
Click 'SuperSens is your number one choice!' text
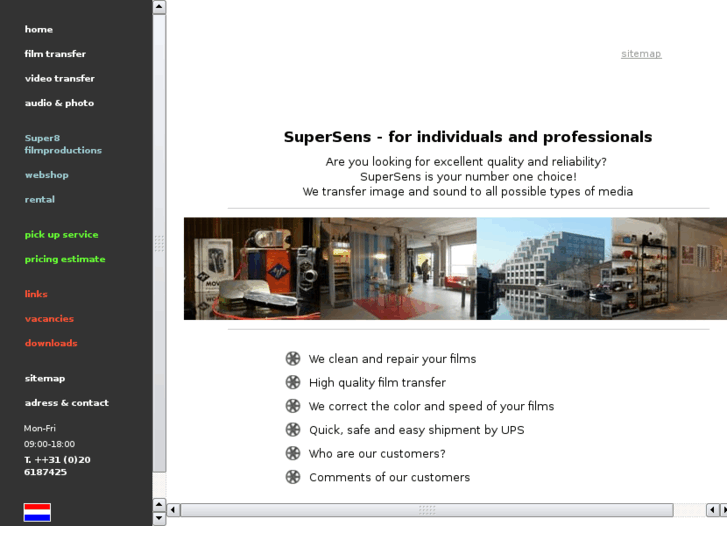tap(468, 177)
